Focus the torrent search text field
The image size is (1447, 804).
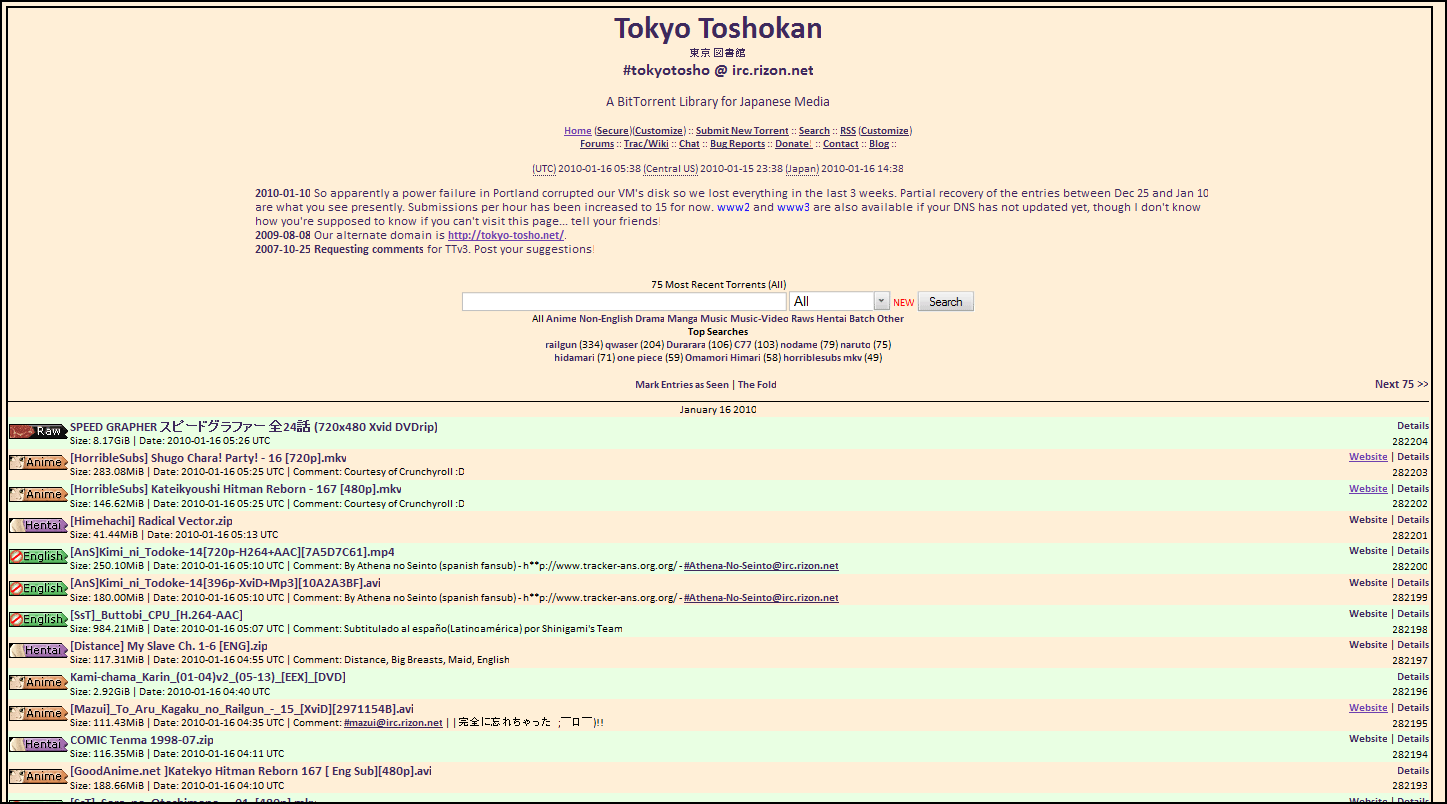[x=624, y=301]
